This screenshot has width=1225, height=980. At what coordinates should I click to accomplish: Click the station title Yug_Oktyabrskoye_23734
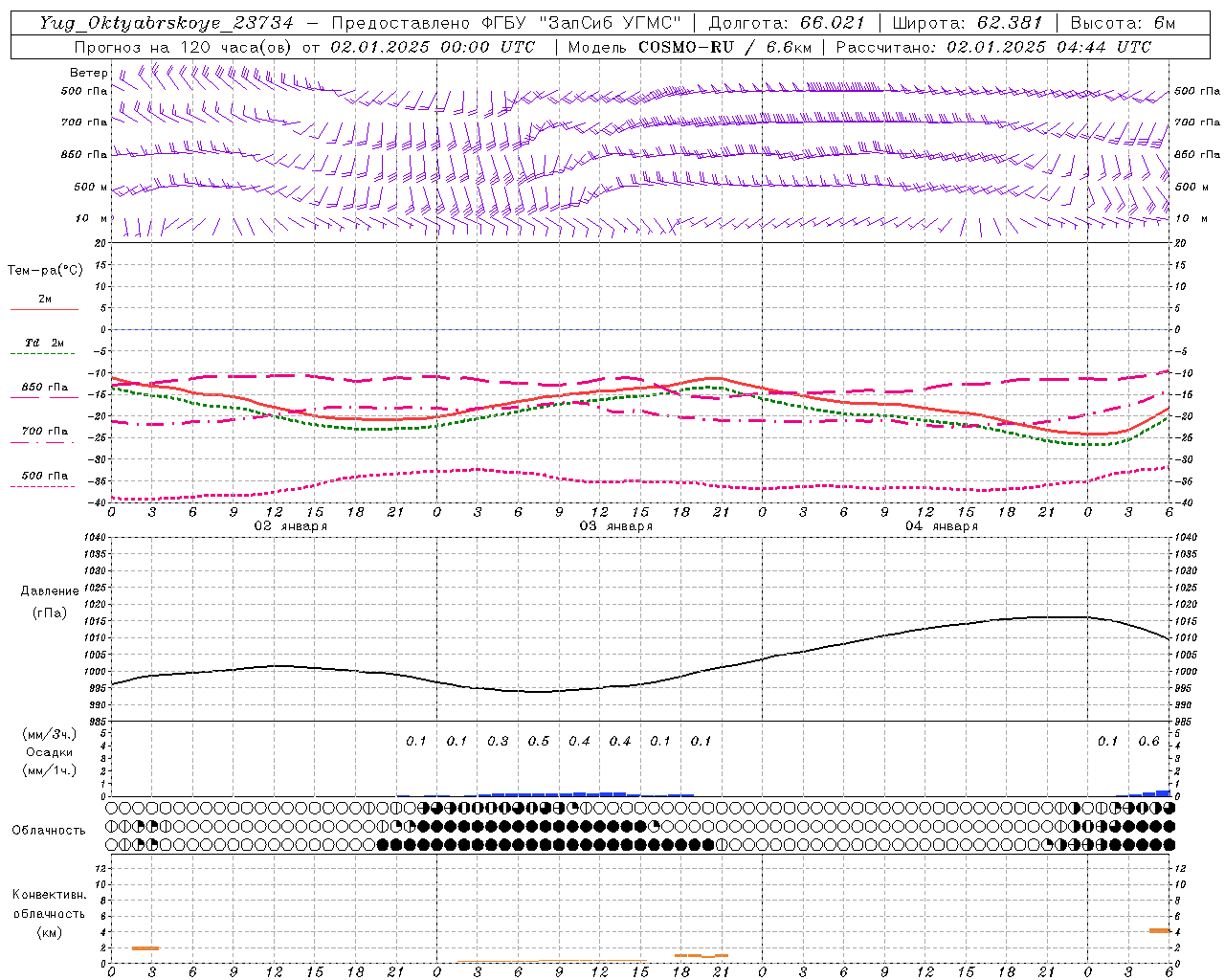click(x=167, y=23)
